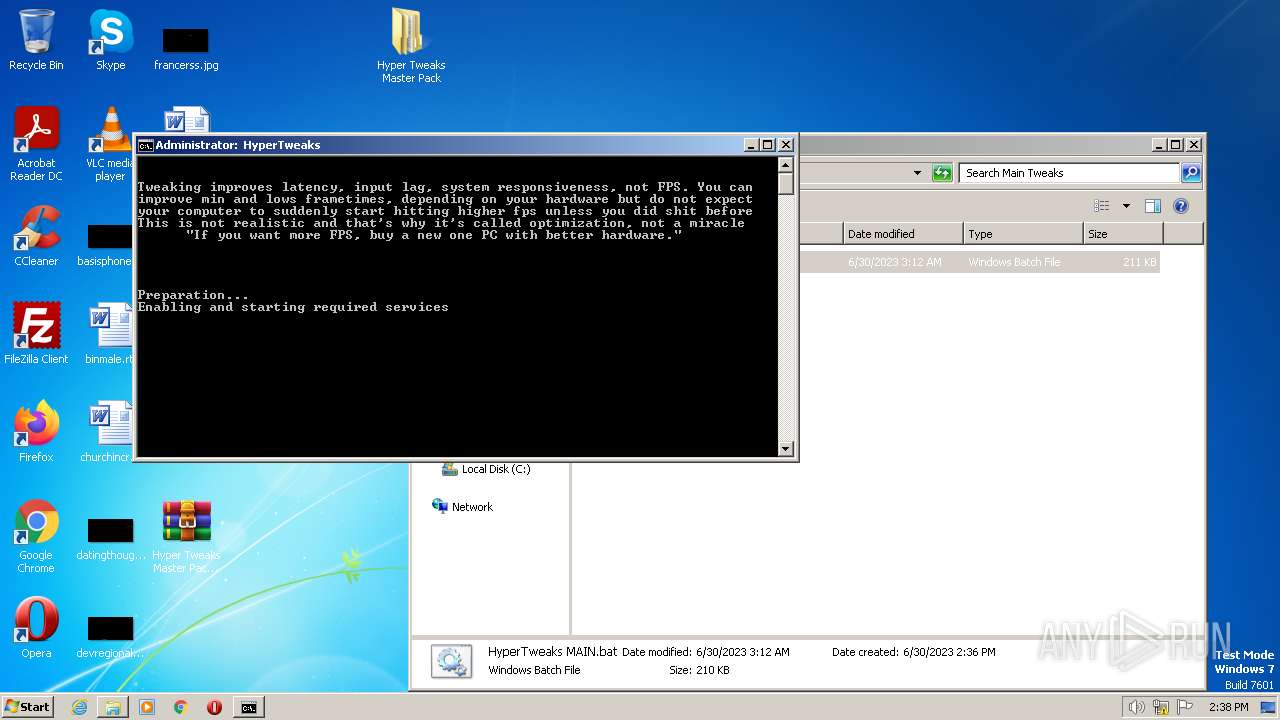This screenshot has width=1280, height=720.
Task: Click the console scrollbar thumb
Action: click(x=786, y=183)
